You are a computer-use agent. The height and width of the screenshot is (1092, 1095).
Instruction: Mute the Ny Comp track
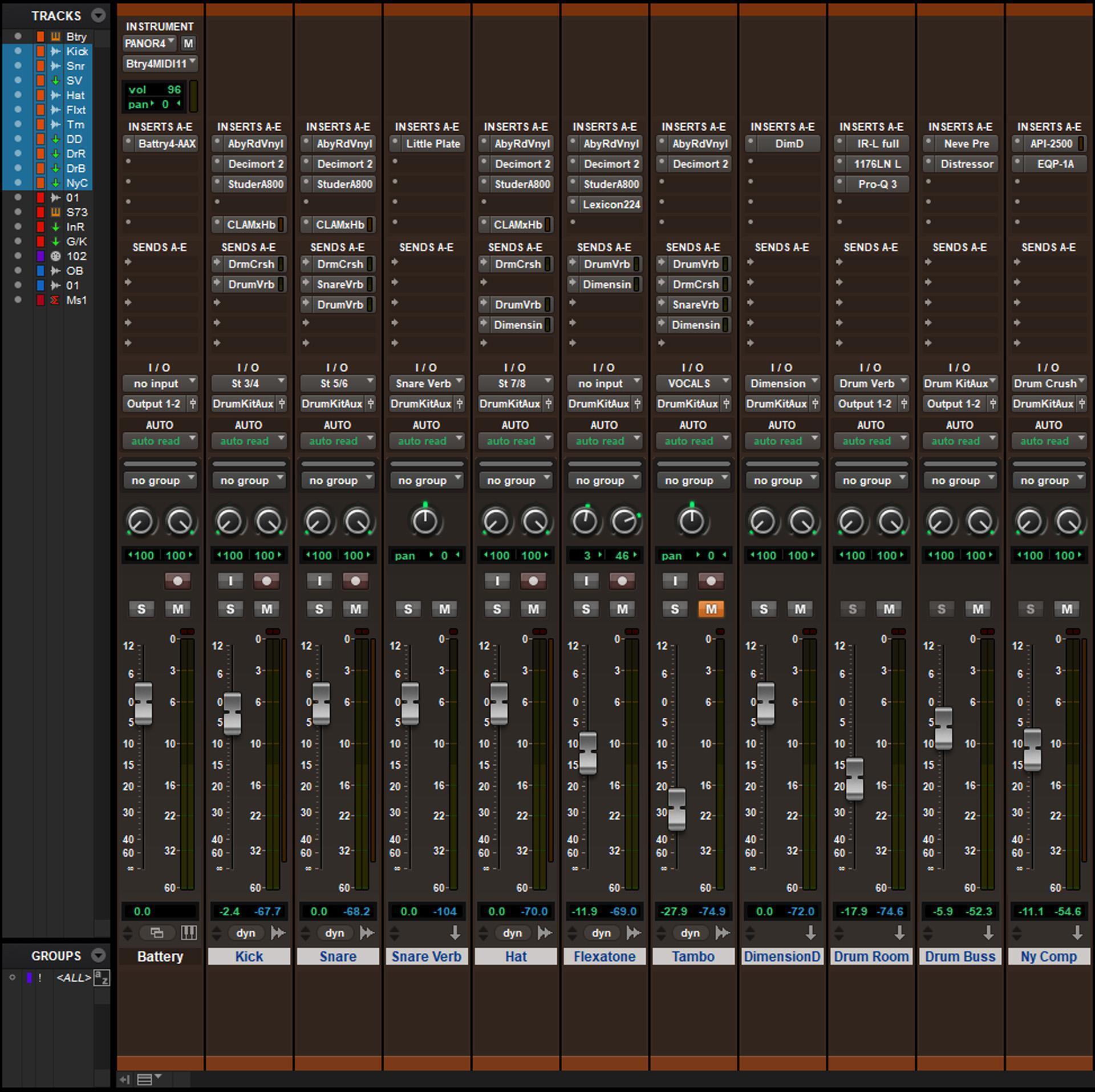point(1066,609)
